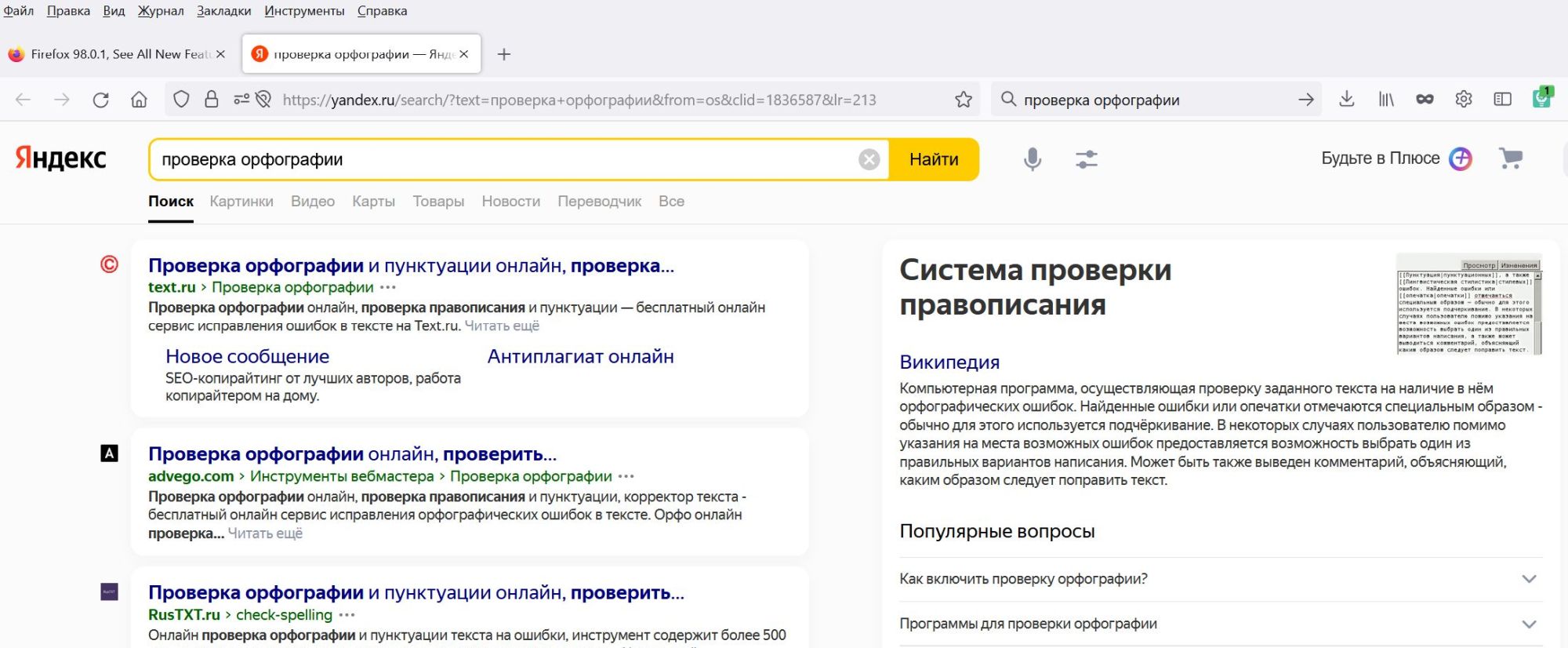Open more options dots for text.ru result

pos(388,288)
